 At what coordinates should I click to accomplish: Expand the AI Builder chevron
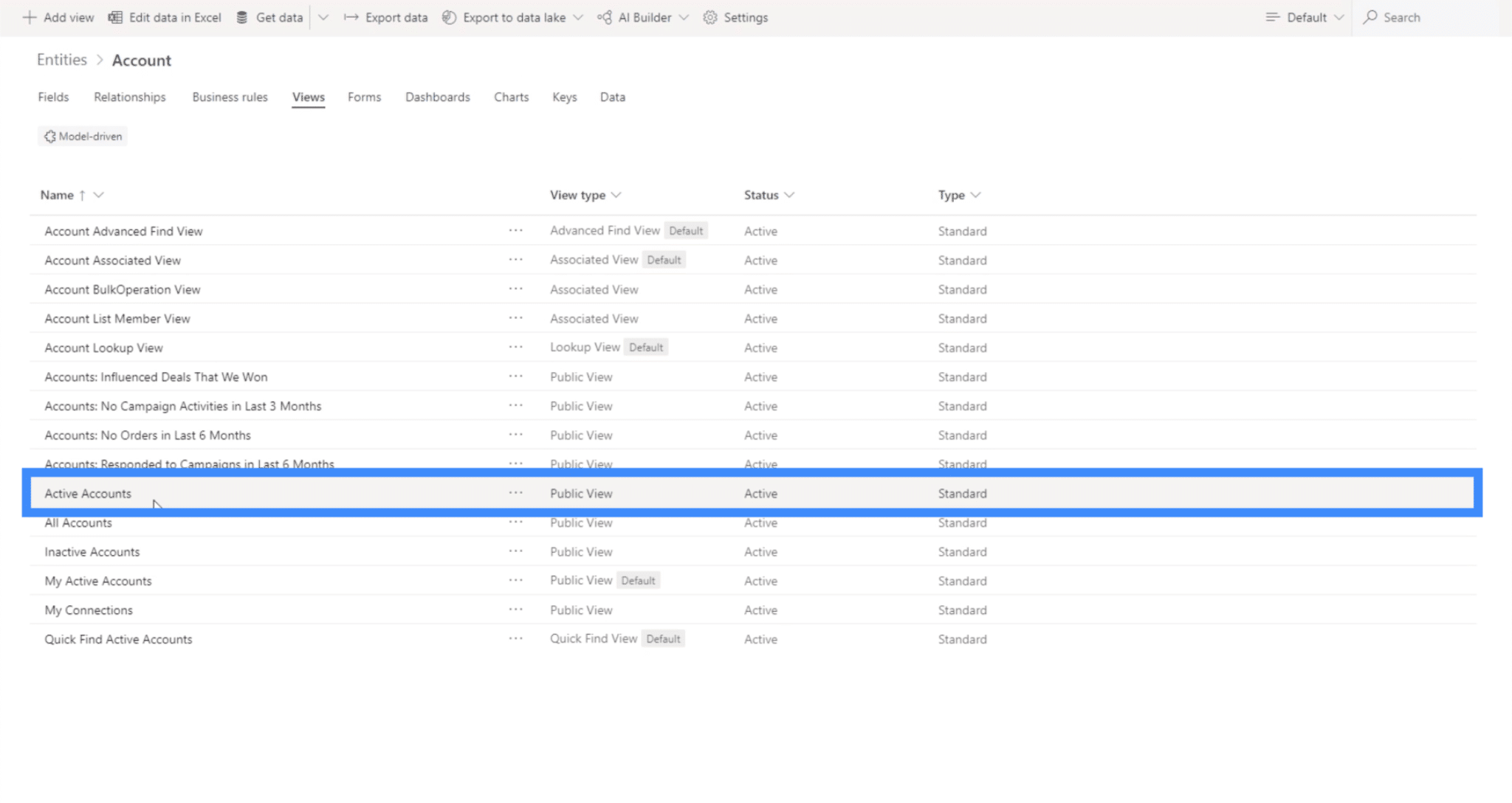point(684,17)
